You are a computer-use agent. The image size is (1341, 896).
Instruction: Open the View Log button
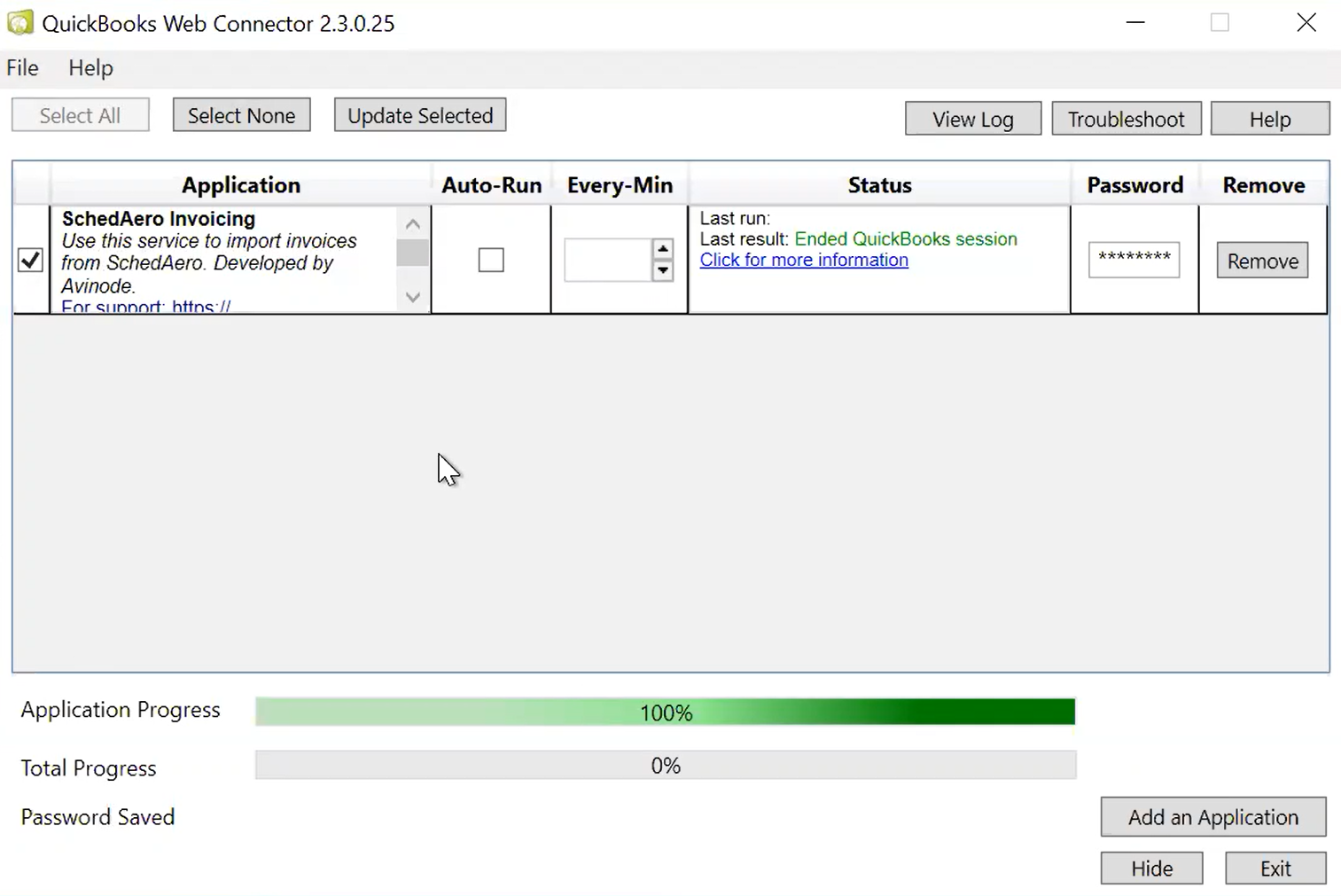(973, 119)
